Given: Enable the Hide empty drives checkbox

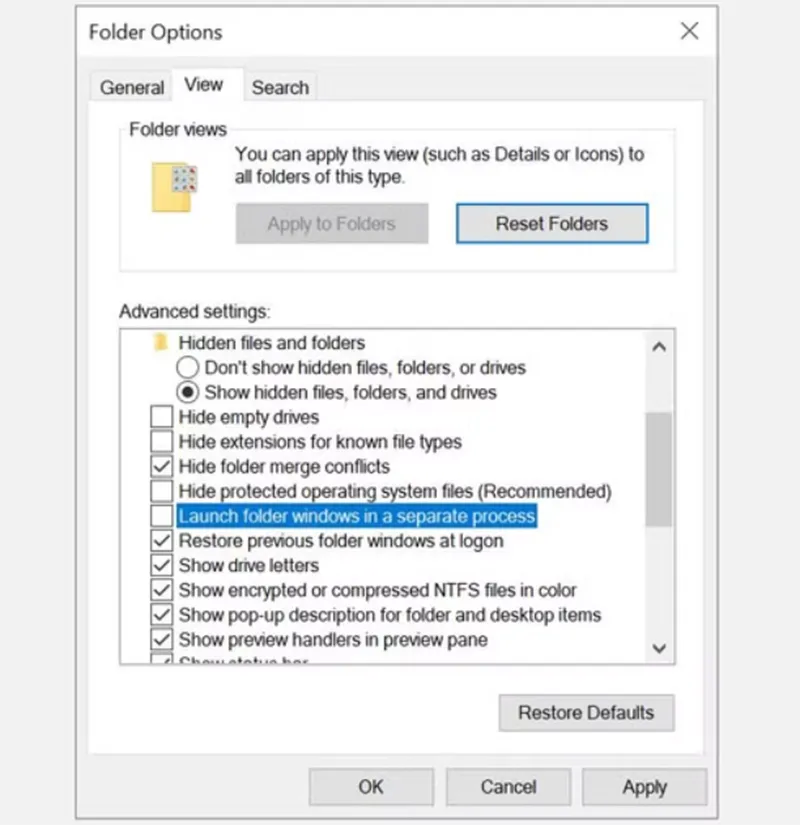Looking at the screenshot, I should (162, 416).
